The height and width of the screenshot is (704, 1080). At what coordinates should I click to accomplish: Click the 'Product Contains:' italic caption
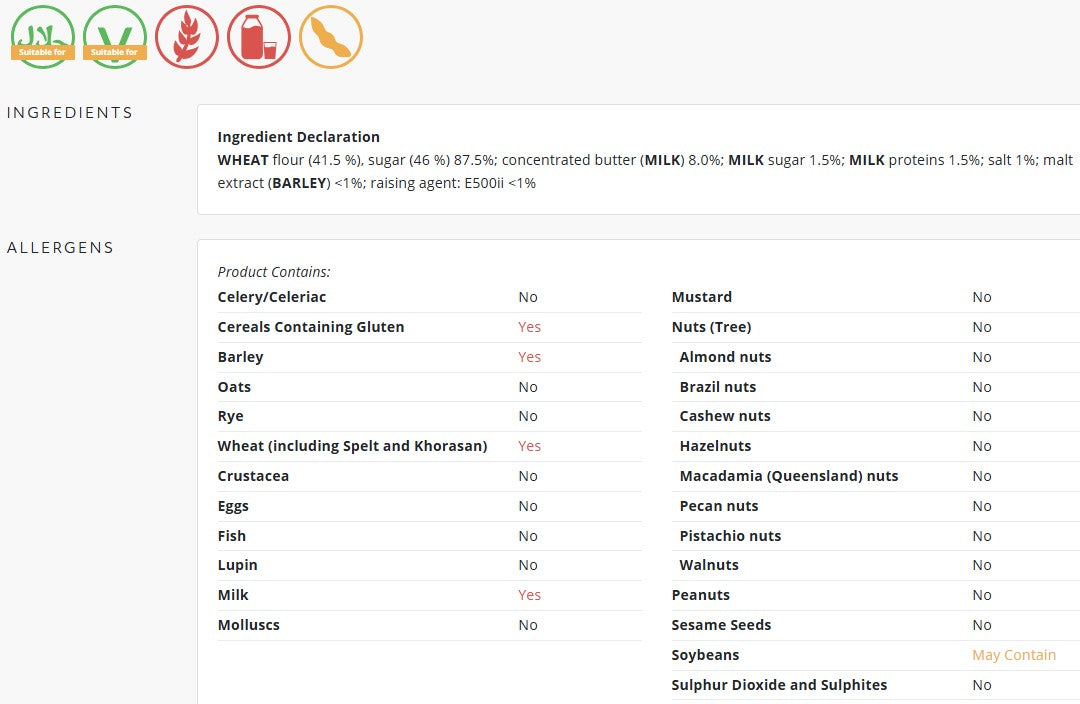tap(274, 272)
